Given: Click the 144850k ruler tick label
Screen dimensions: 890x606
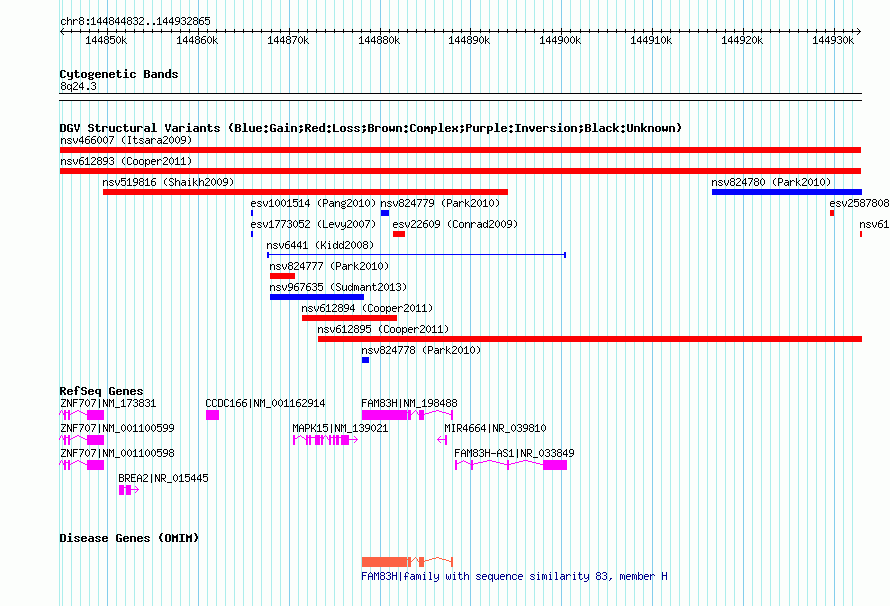Looking at the screenshot, I should [x=106, y=40].
